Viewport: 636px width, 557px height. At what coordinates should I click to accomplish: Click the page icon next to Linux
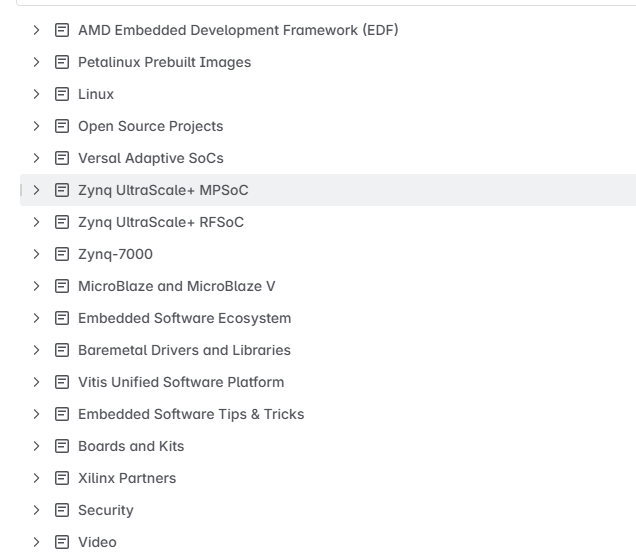point(62,94)
